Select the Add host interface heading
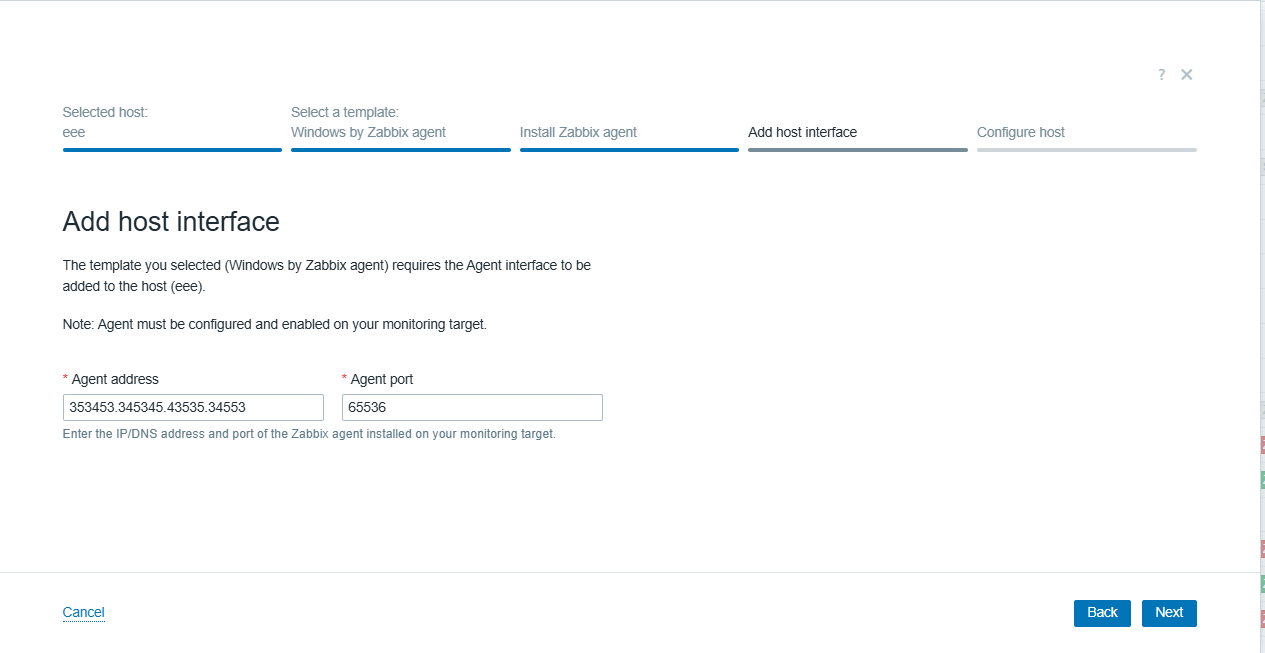The height and width of the screenshot is (653, 1265). point(171,221)
